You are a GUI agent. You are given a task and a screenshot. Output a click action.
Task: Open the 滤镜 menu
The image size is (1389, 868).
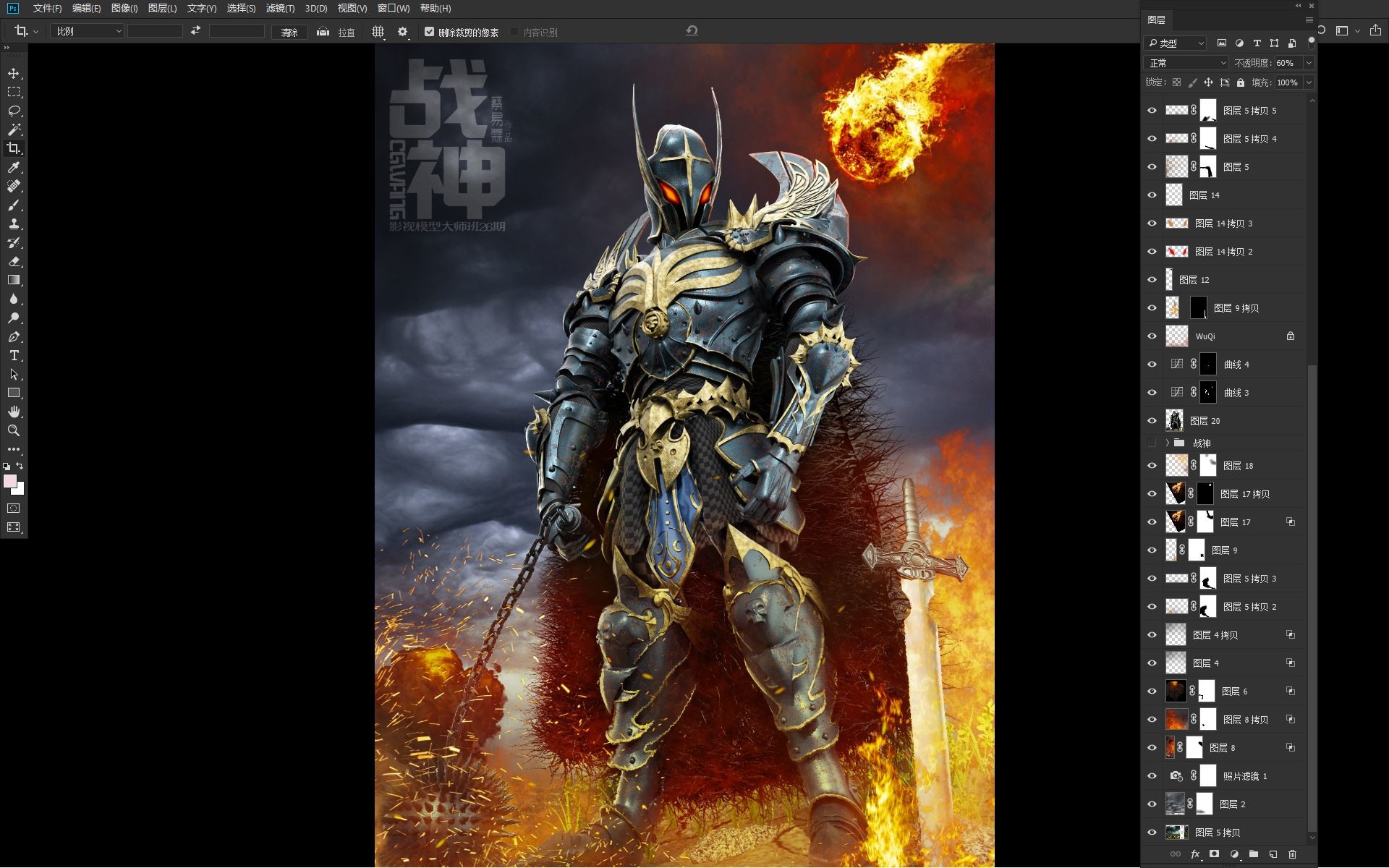coord(280,9)
